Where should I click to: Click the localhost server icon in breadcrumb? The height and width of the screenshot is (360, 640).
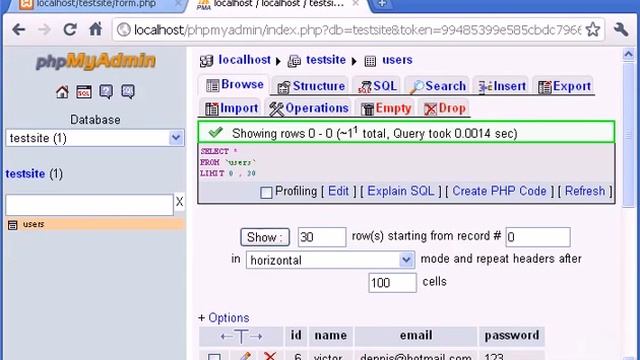(x=206, y=61)
